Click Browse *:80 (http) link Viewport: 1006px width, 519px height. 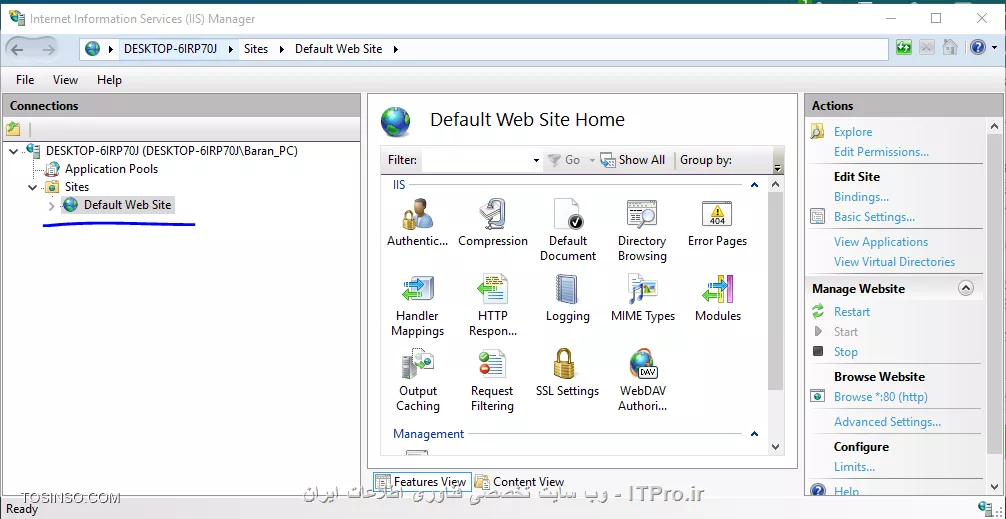click(880, 397)
